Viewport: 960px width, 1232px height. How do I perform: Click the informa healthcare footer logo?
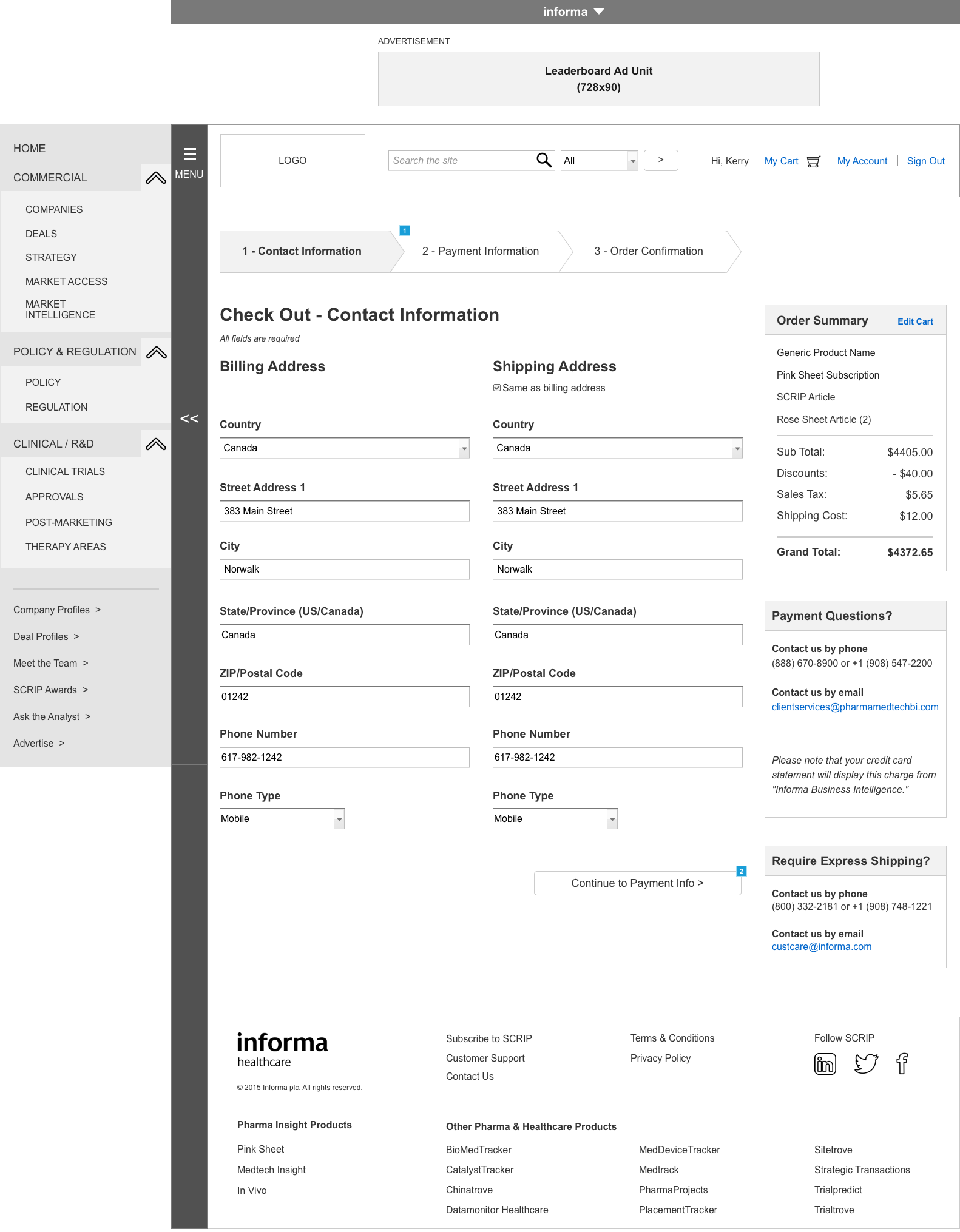(282, 1049)
